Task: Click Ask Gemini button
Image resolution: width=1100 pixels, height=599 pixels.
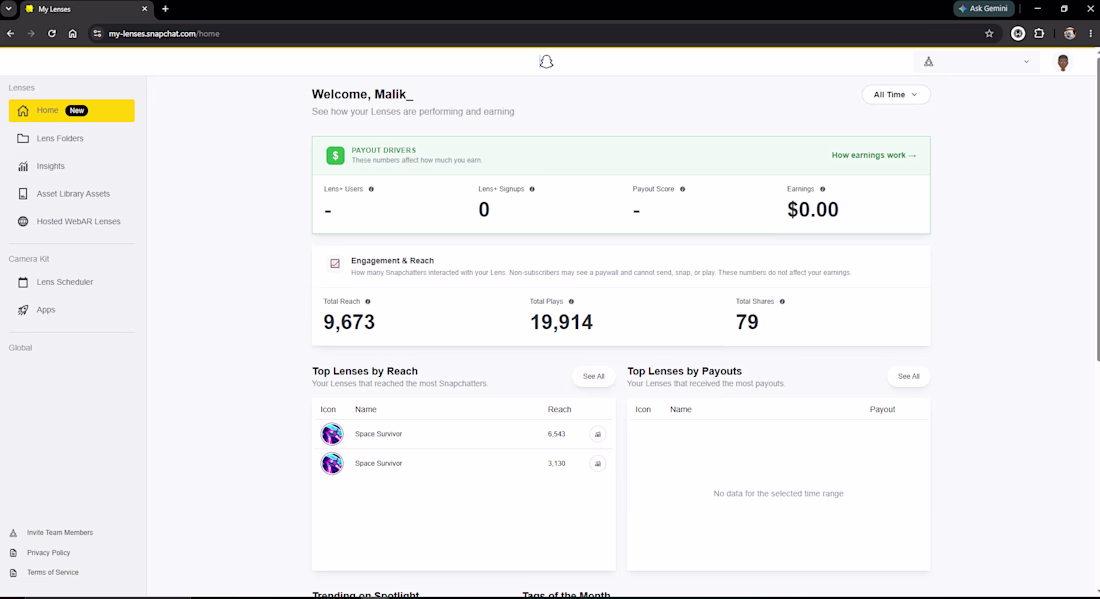Action: (x=984, y=8)
